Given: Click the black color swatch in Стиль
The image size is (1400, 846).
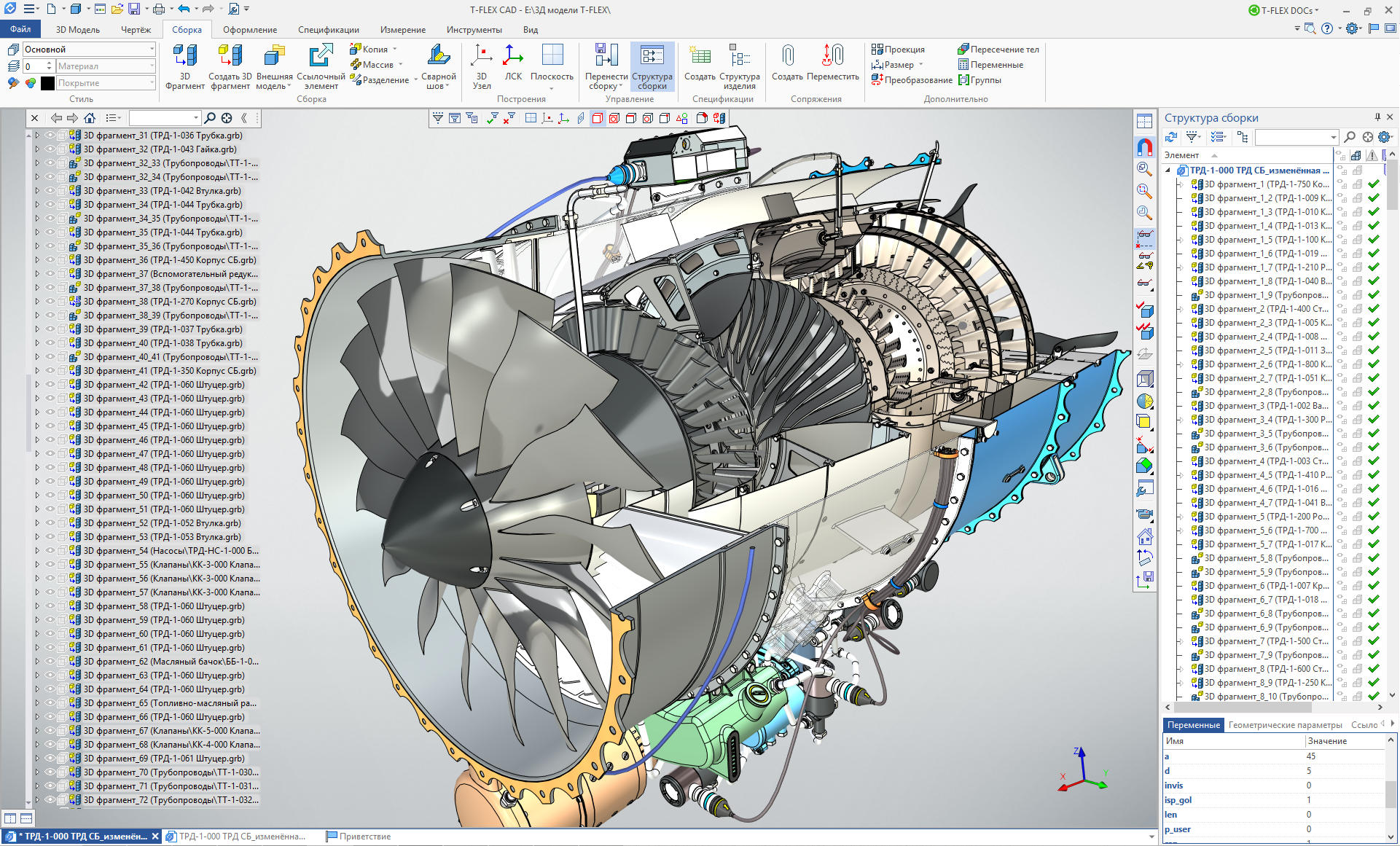Looking at the screenshot, I should click(47, 83).
